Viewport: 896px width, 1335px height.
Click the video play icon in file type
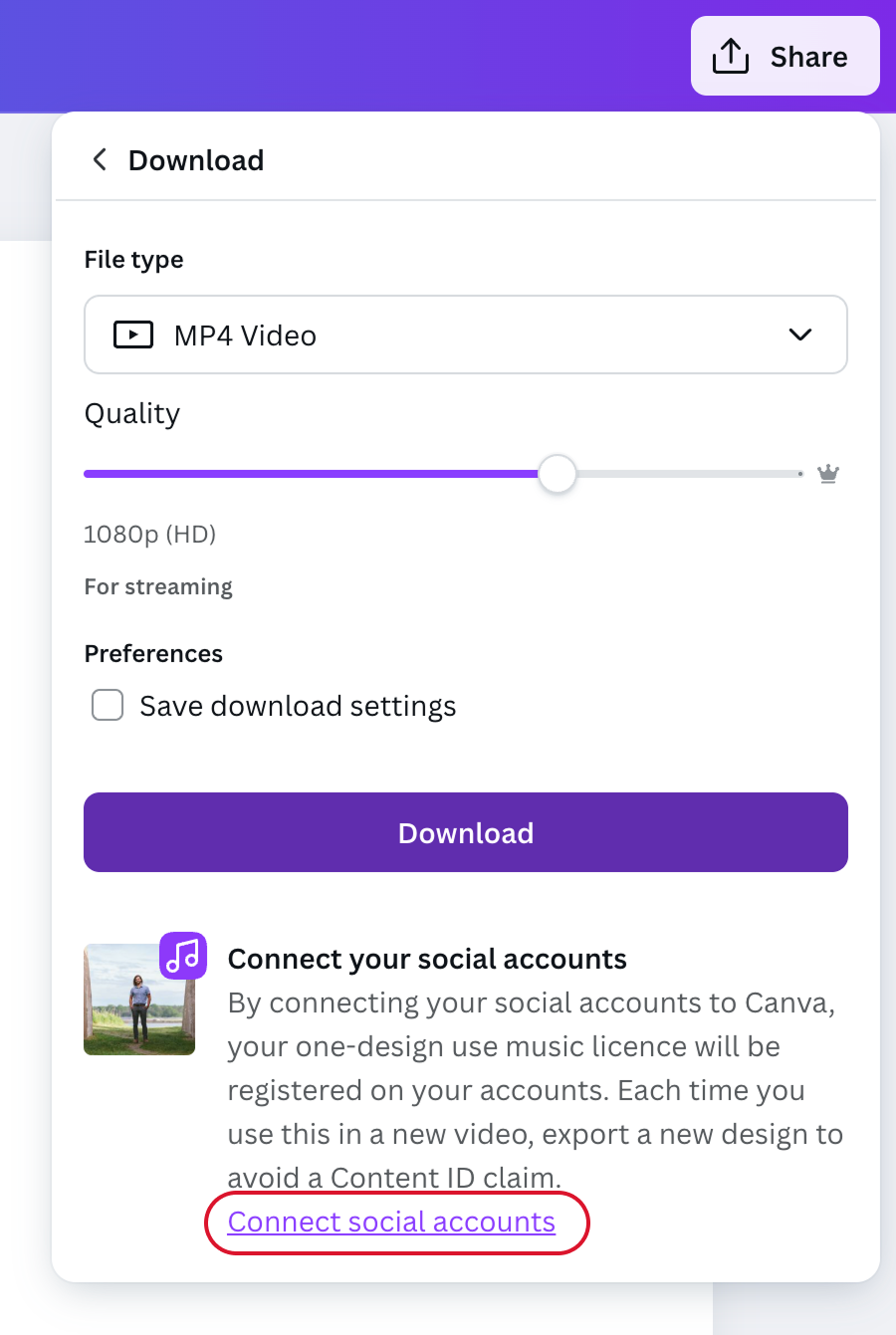click(133, 334)
